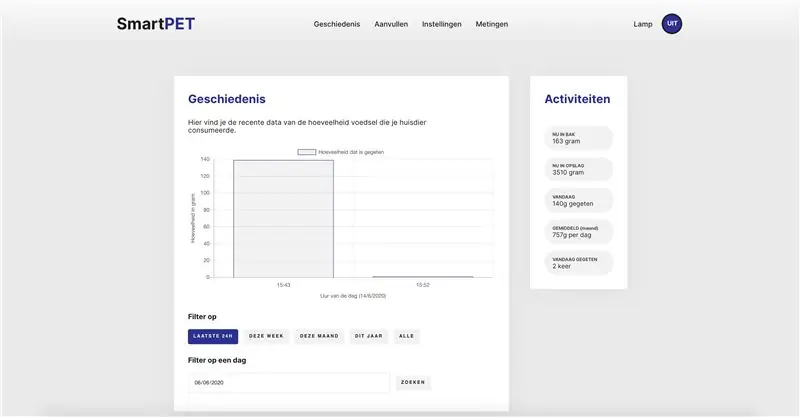This screenshot has height=417, width=800.
Task: Click the small bar at 15:52
Action: tap(423, 277)
